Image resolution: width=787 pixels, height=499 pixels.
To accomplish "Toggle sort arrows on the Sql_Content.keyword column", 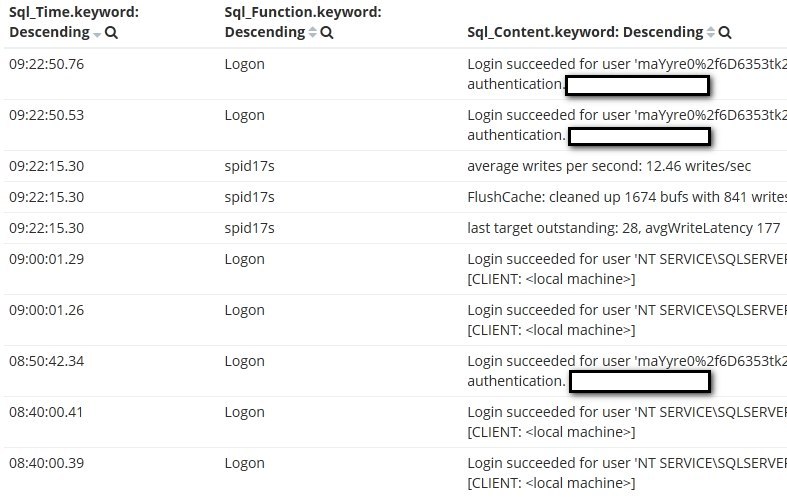I will [x=711, y=33].
